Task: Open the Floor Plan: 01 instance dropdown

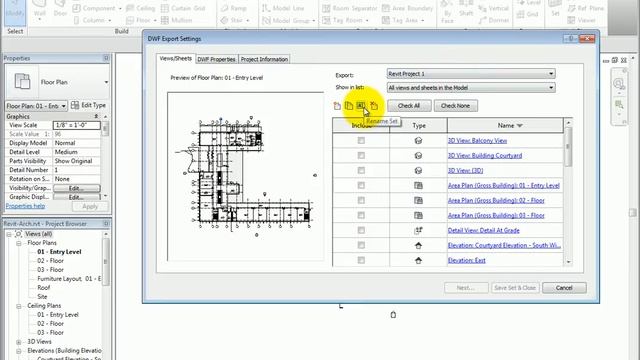Action: pyautogui.click(x=36, y=106)
